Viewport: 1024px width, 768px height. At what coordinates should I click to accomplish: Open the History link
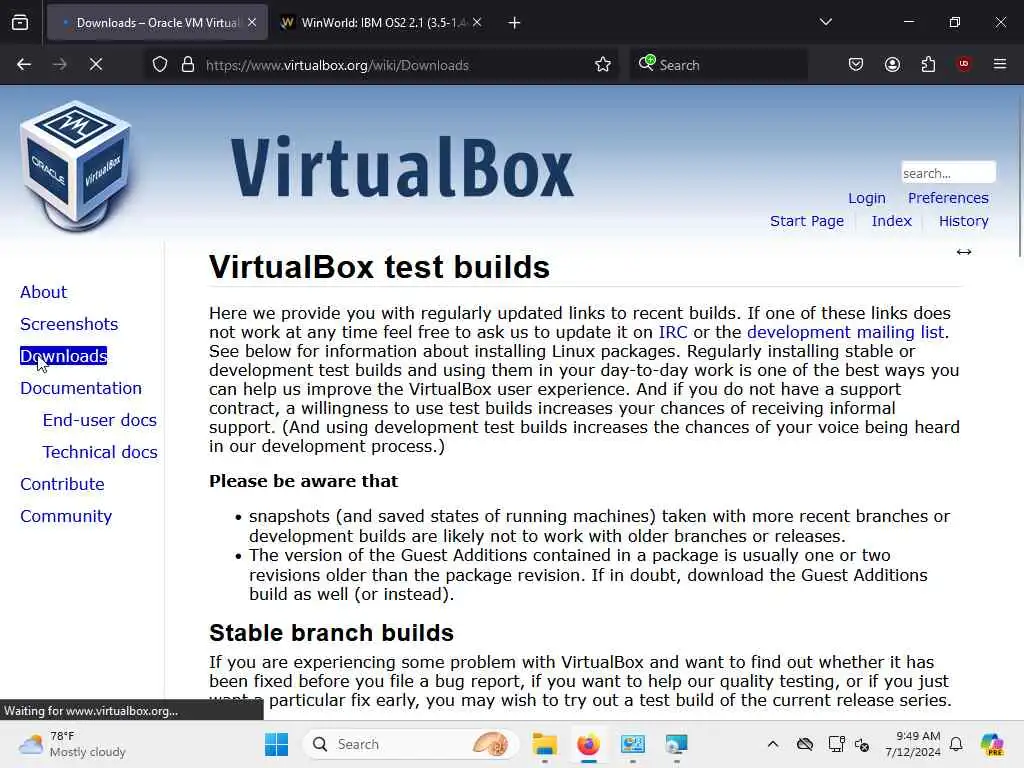pyautogui.click(x=963, y=221)
